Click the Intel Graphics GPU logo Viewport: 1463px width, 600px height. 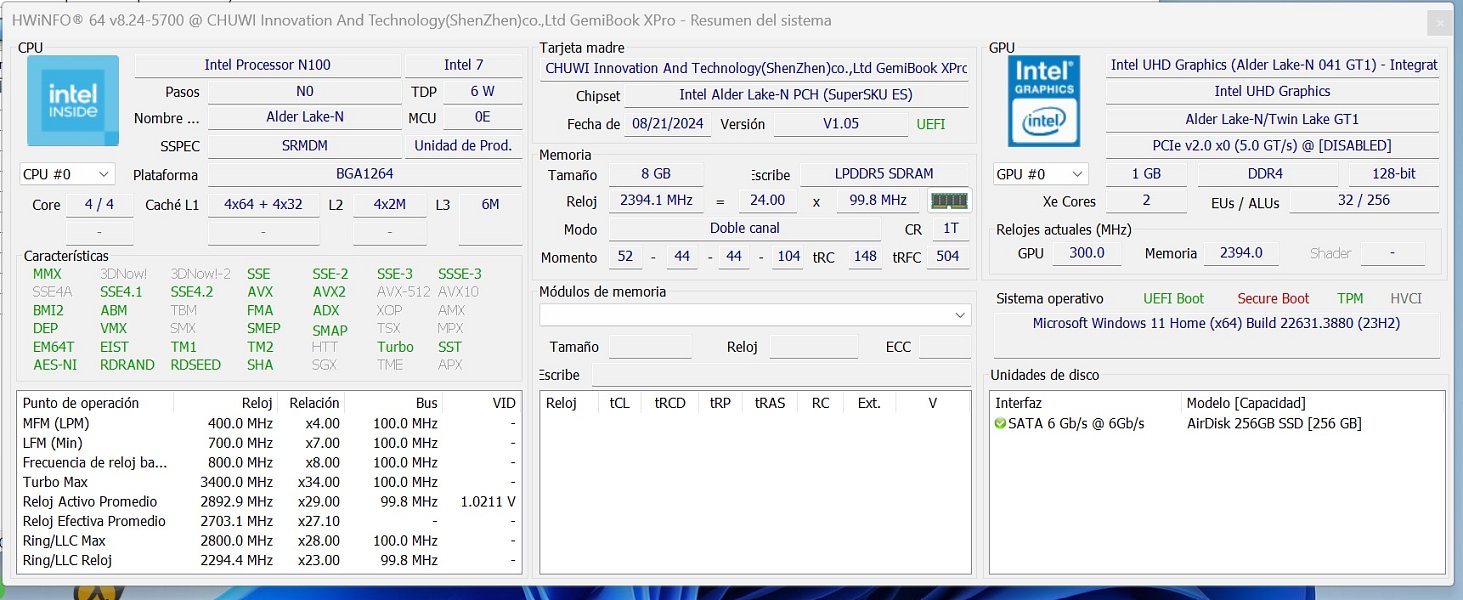[1044, 101]
